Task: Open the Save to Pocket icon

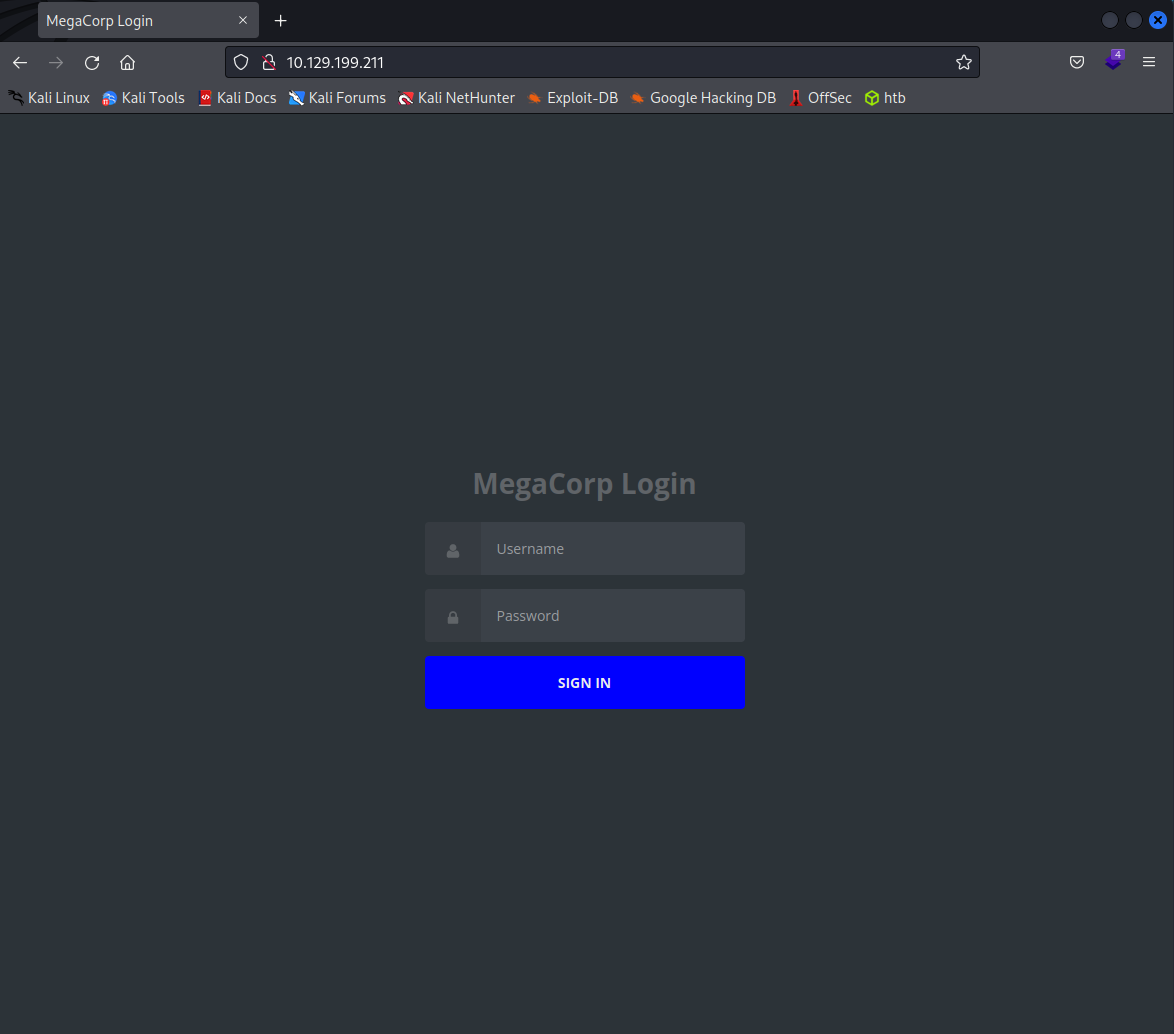Action: [1077, 62]
